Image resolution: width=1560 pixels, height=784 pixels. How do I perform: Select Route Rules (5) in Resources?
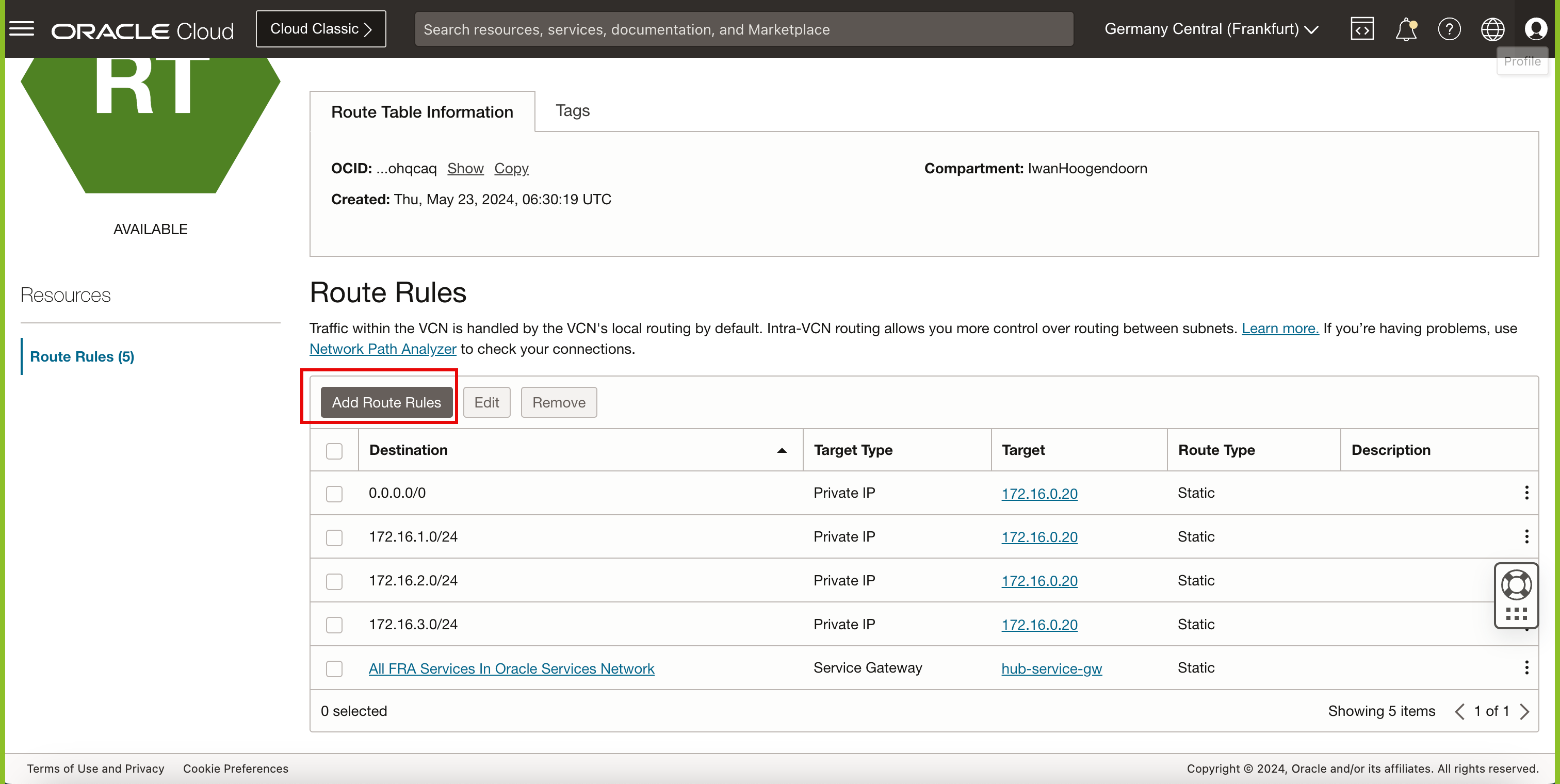[x=82, y=356]
